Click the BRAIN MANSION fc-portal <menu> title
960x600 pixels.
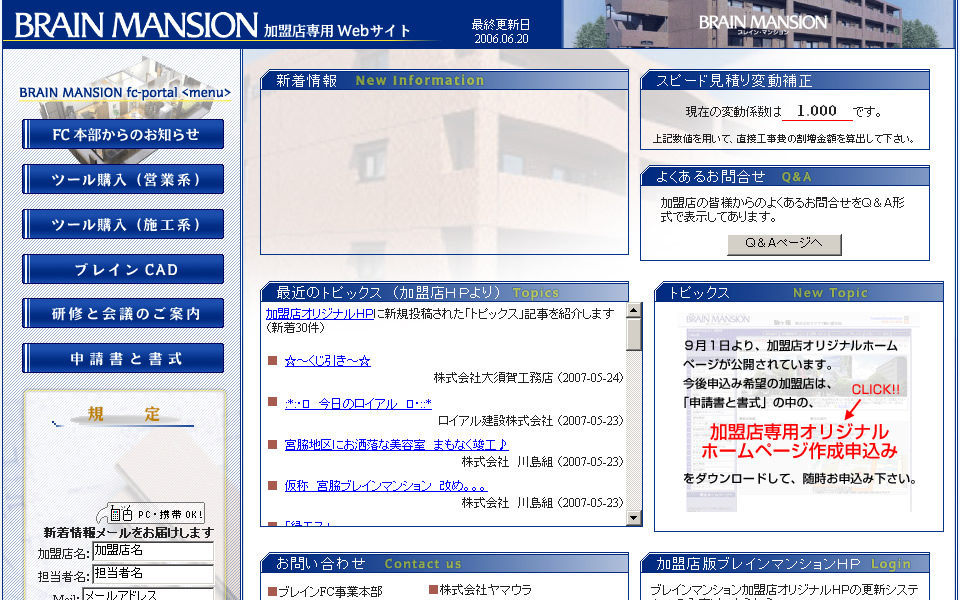125,92
